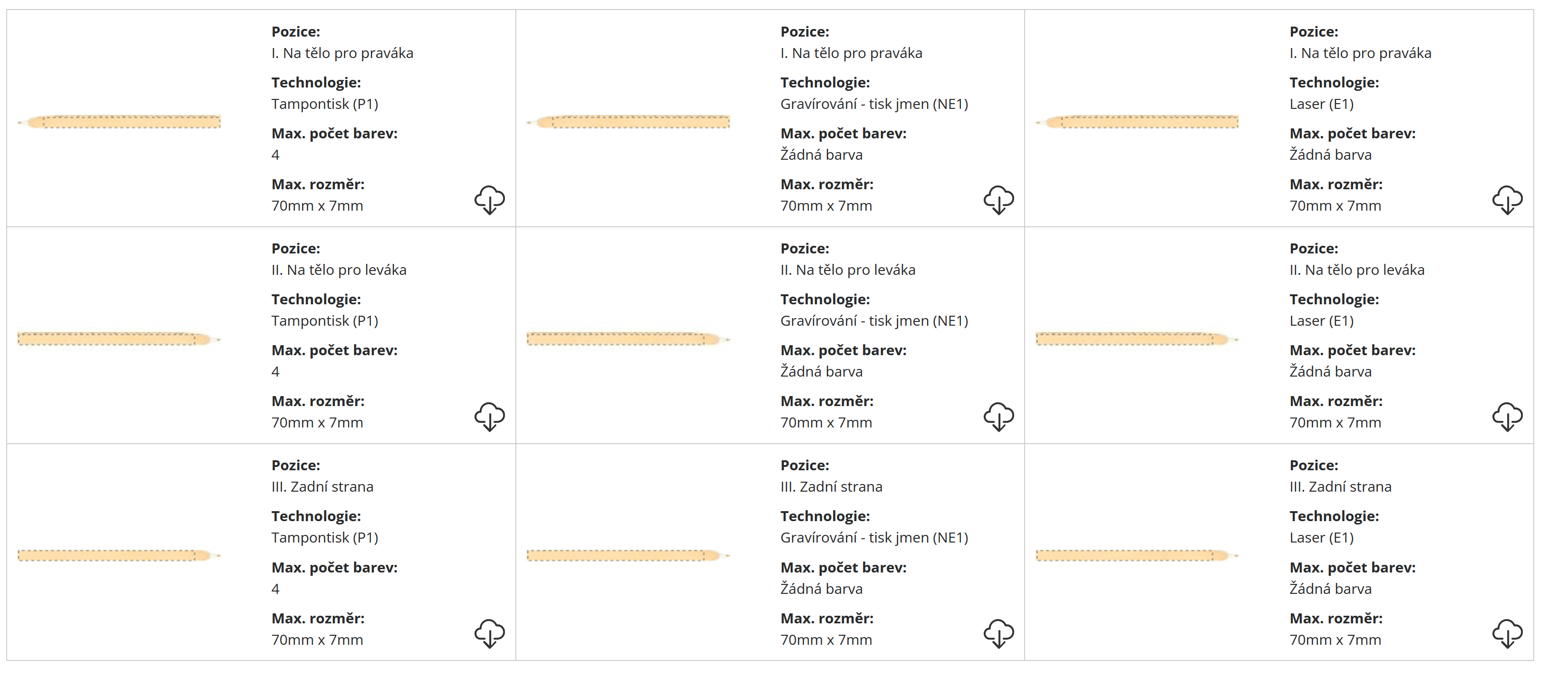This screenshot has height=679, width=1568.
Task: Download template for left-handed Tampontisk (P1) position
Action: point(489,417)
